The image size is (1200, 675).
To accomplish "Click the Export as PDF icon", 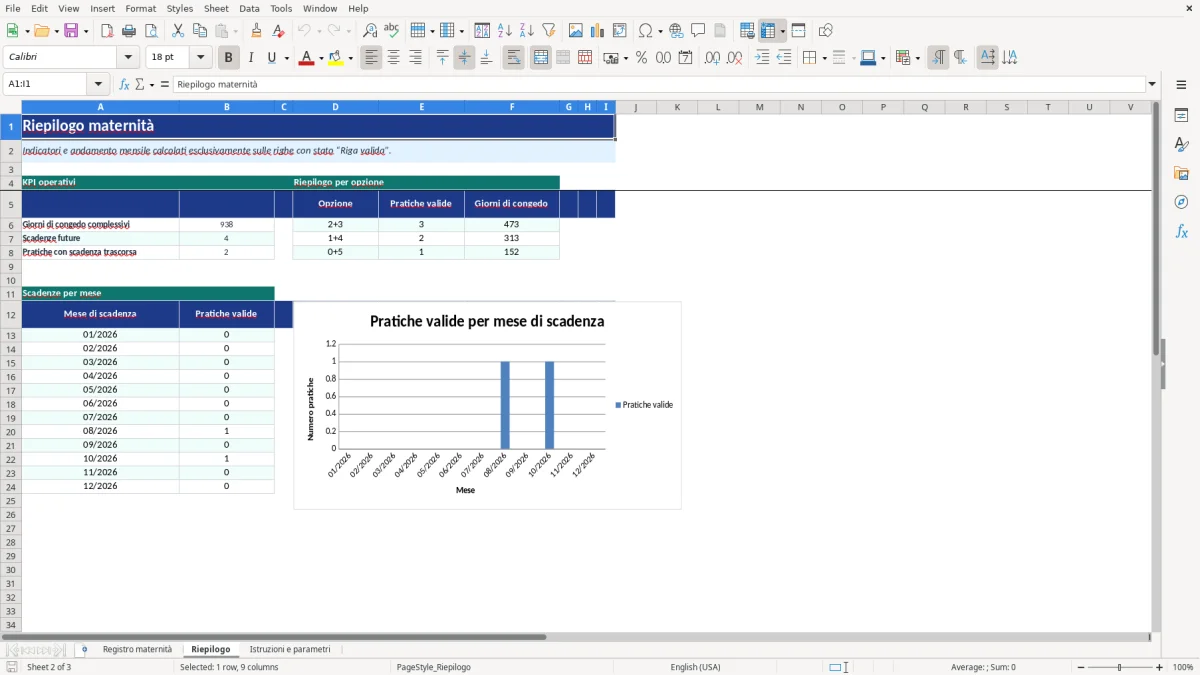I will (107, 31).
